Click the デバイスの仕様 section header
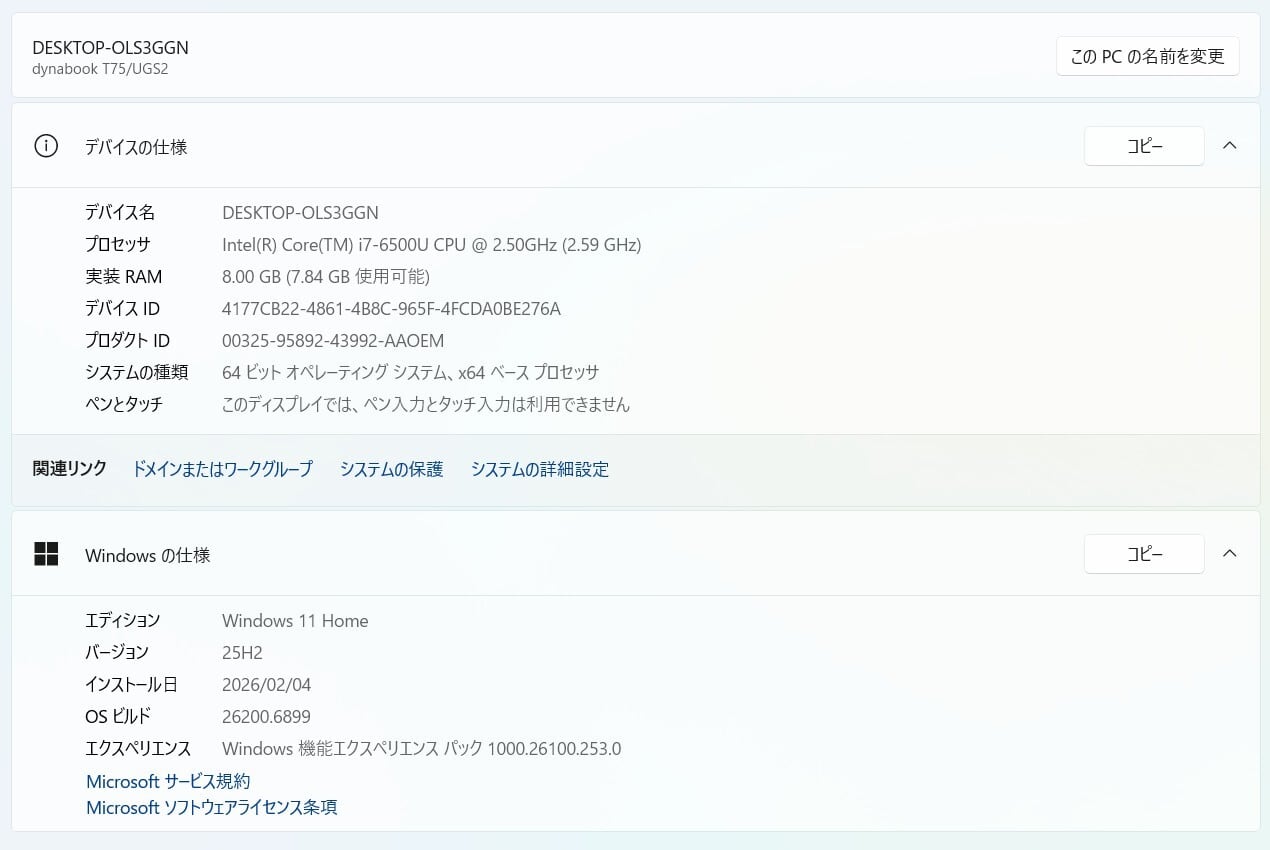This screenshot has width=1270, height=850. tap(636, 146)
